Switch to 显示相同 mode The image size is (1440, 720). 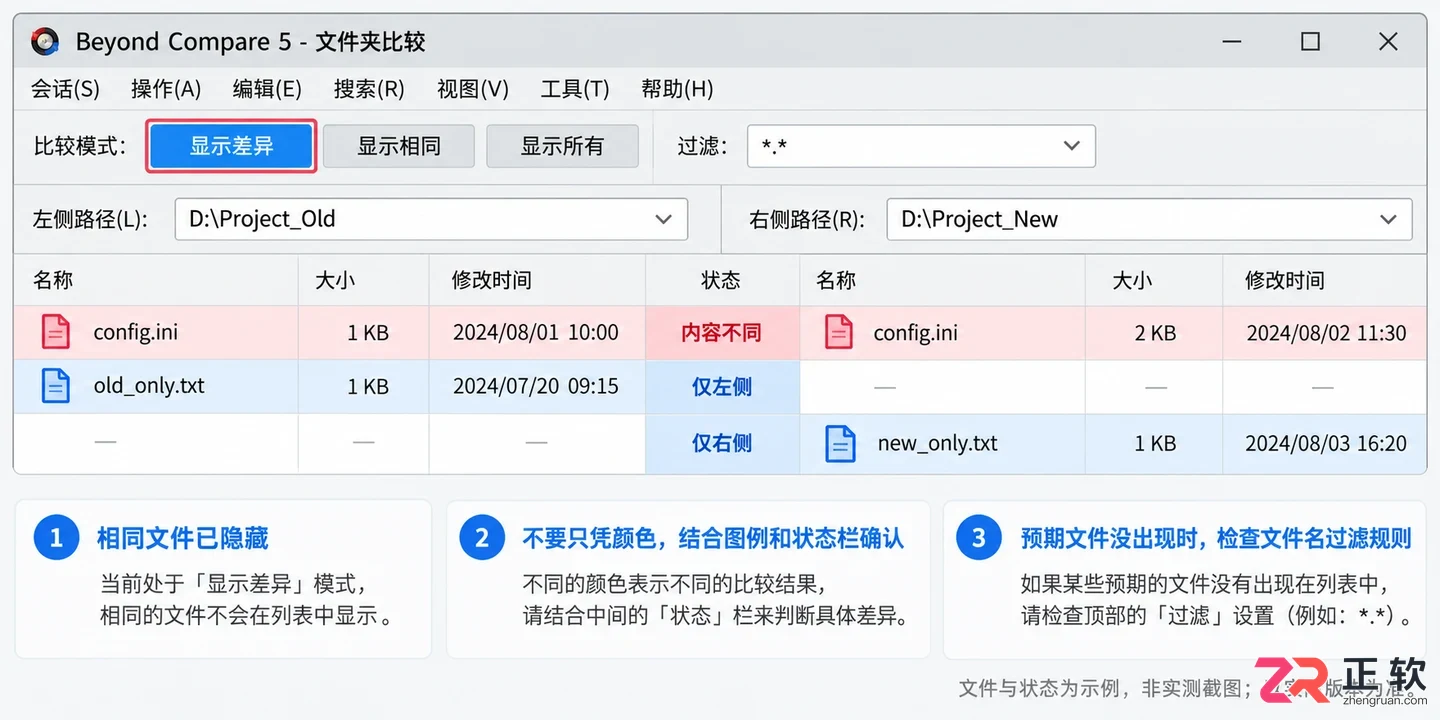pos(399,146)
